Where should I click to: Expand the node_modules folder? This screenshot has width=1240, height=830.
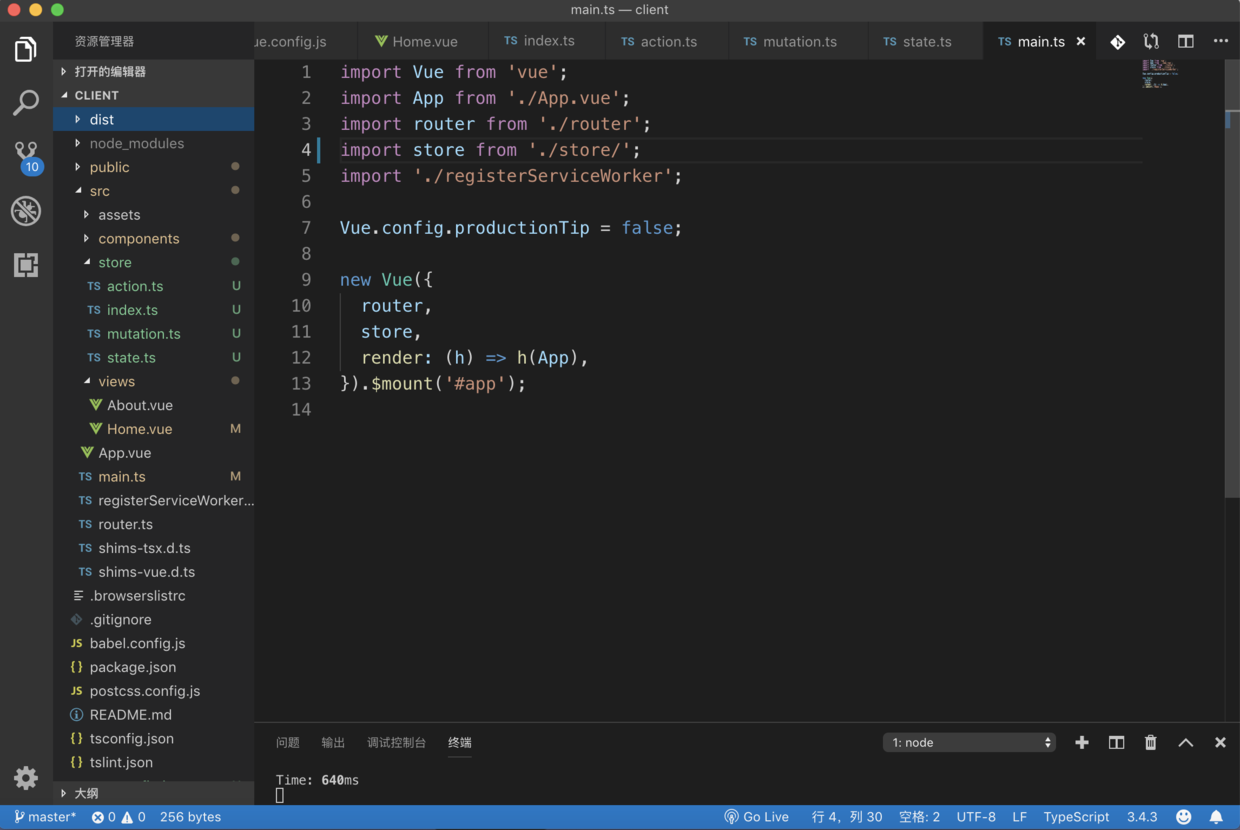point(136,143)
